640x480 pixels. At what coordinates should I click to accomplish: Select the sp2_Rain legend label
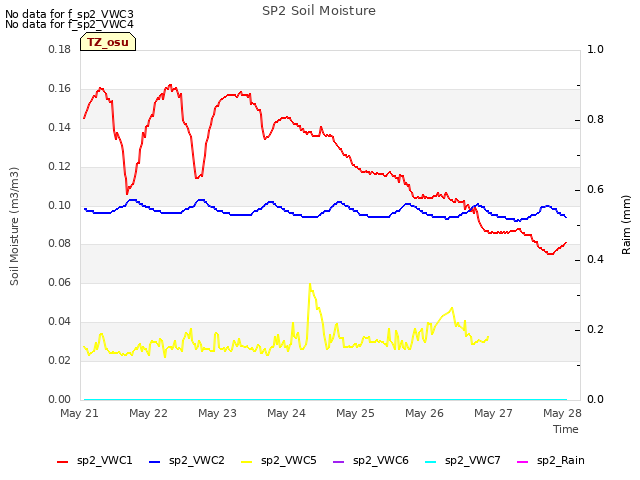[x=561, y=461]
